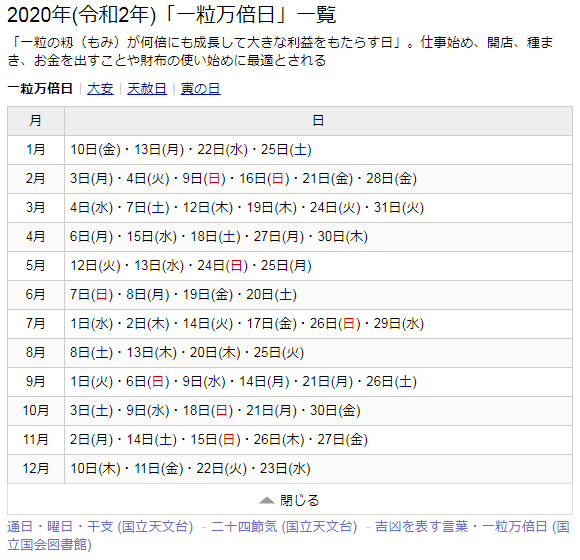Open 二十四節気 (国立天文台) link

[x=284, y=526]
